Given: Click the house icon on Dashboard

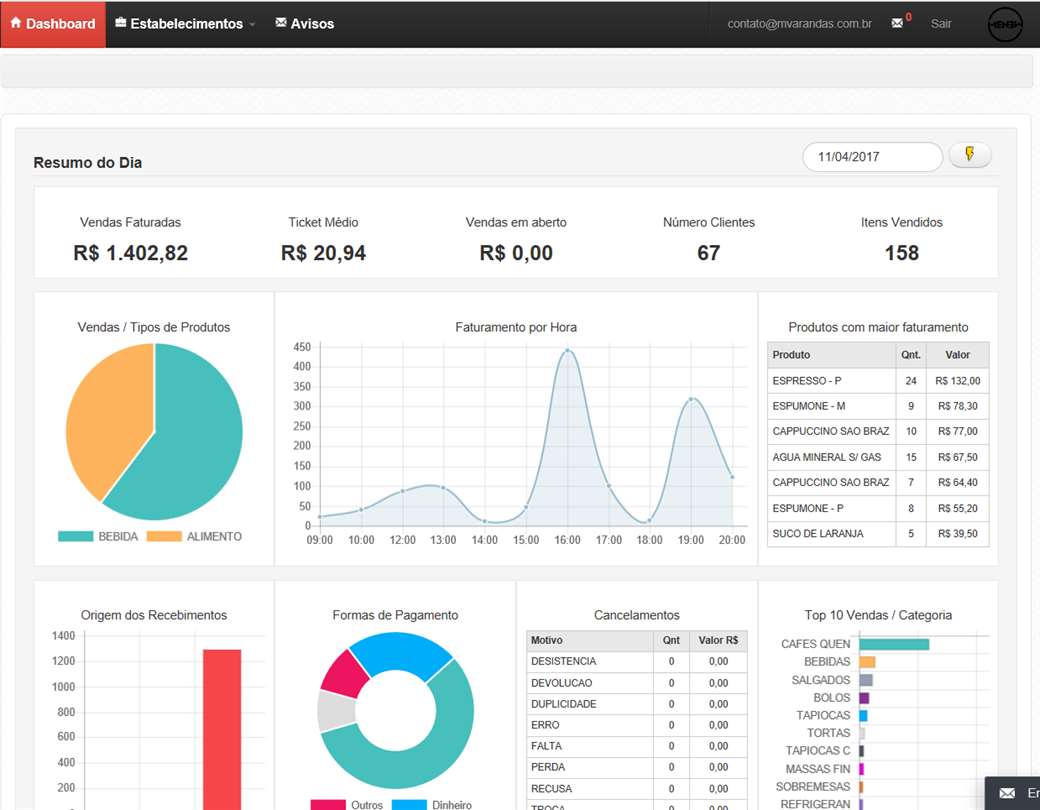Looking at the screenshot, I should [16, 23].
